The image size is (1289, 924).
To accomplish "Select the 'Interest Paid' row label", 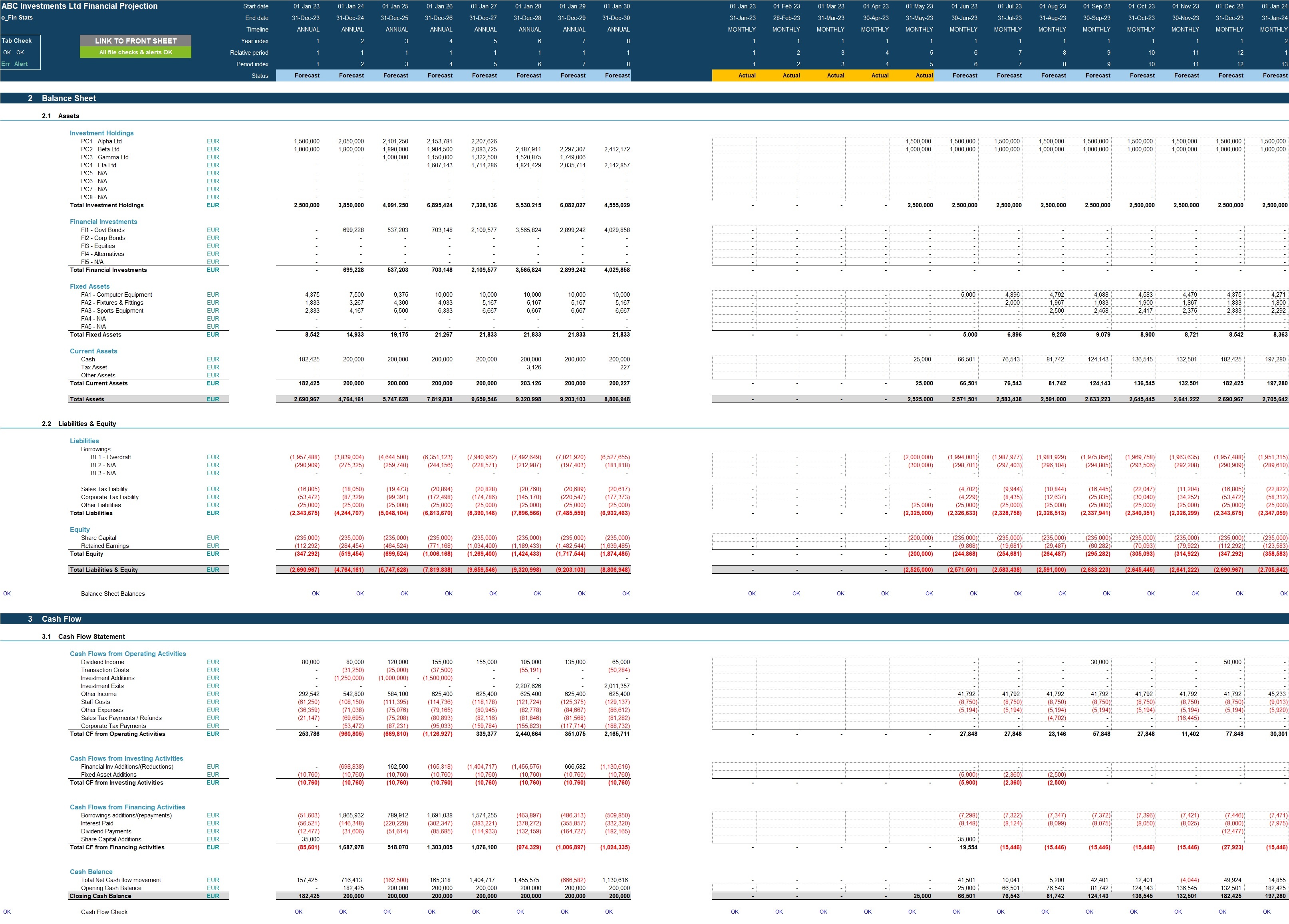I will 97,823.
